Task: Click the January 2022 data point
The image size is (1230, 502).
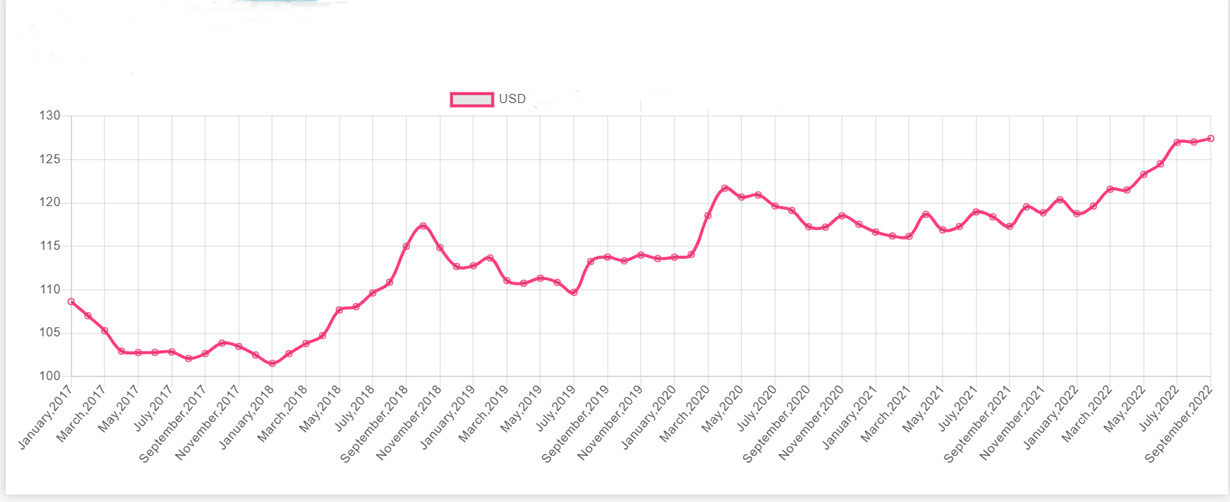Action: (x=1077, y=214)
